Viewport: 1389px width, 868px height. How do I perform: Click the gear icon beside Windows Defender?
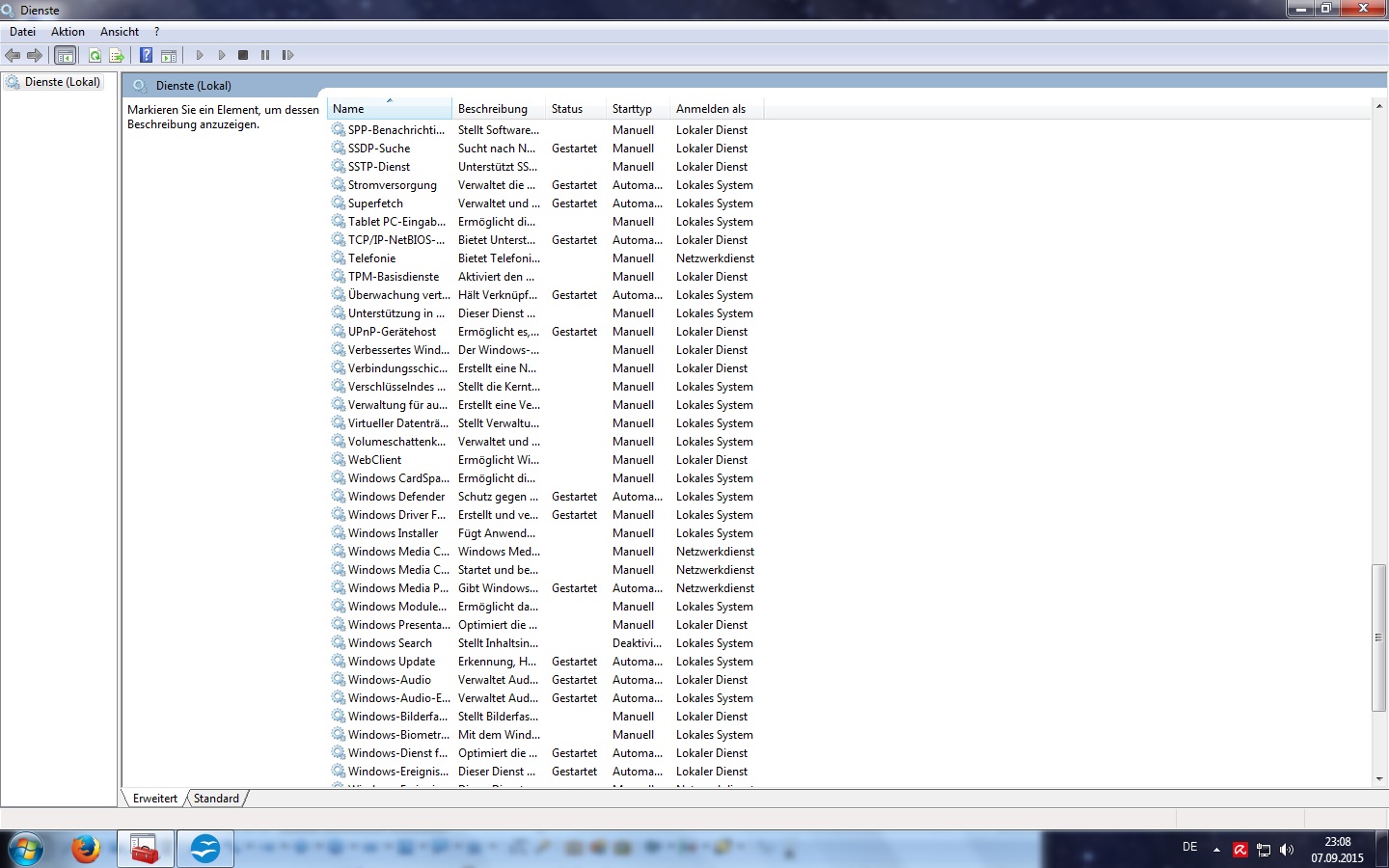[339, 496]
